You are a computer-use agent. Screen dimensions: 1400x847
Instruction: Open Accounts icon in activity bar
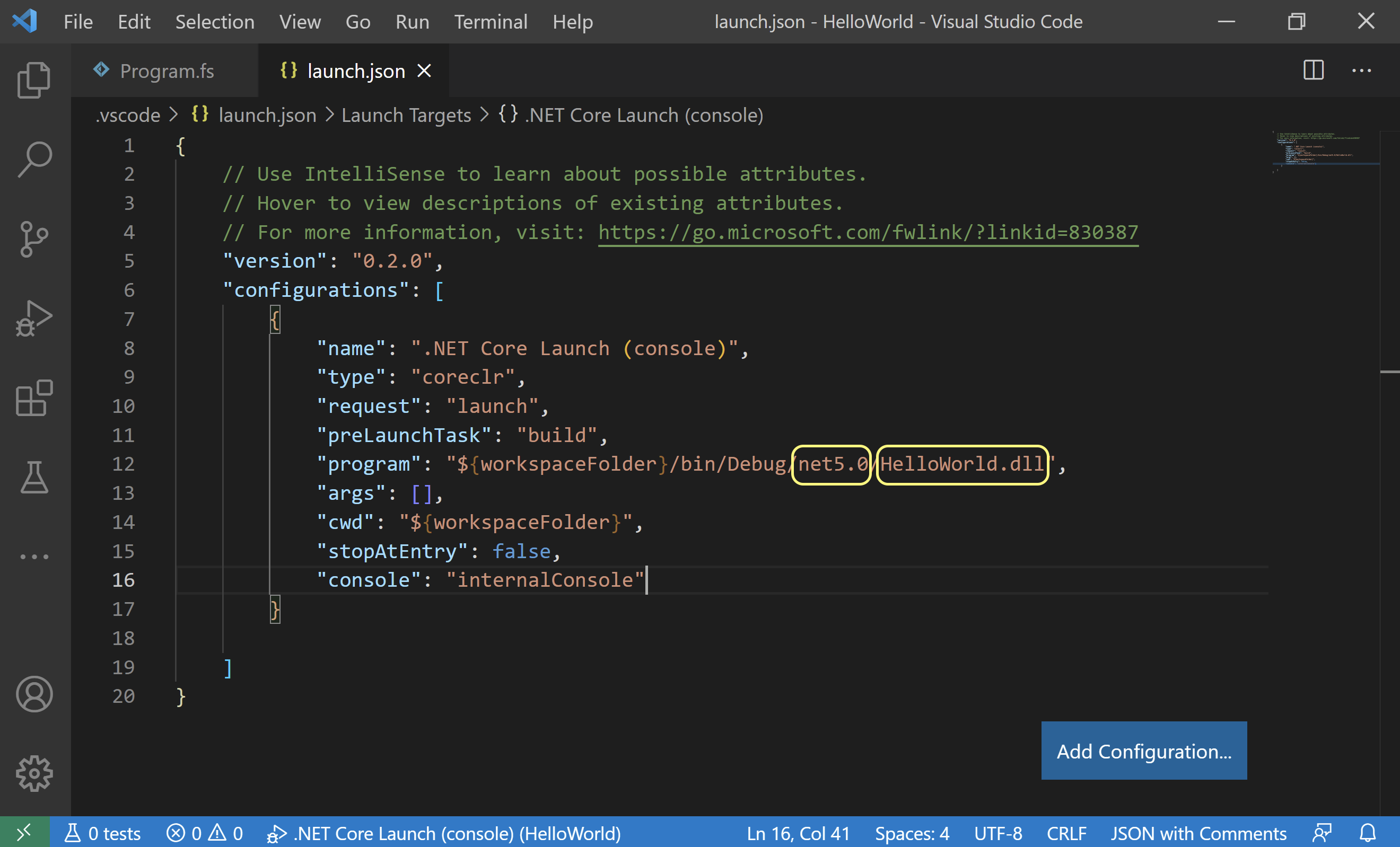point(34,694)
